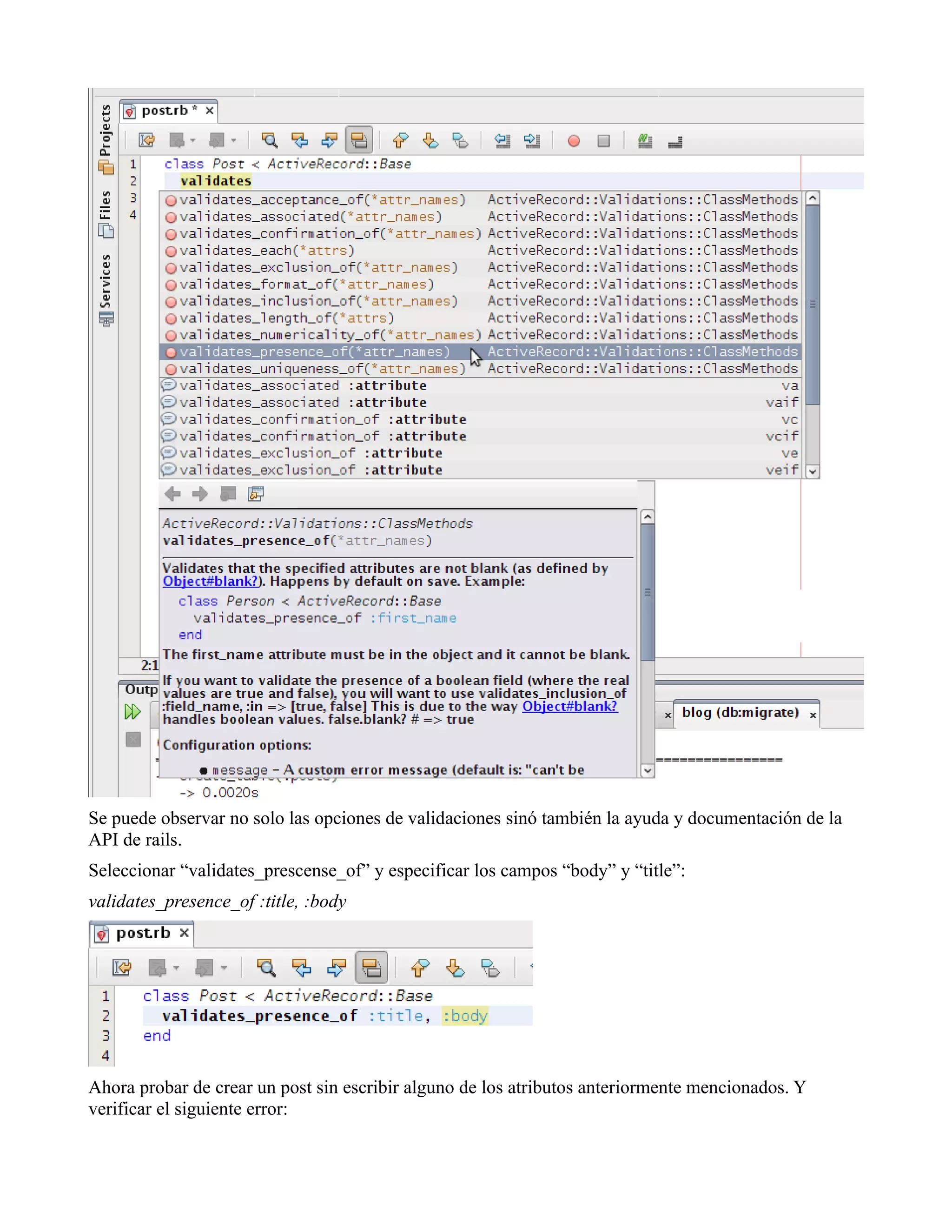Select validates_length_of(*attrs) completion entry
952x1232 pixels.
[x=480, y=318]
